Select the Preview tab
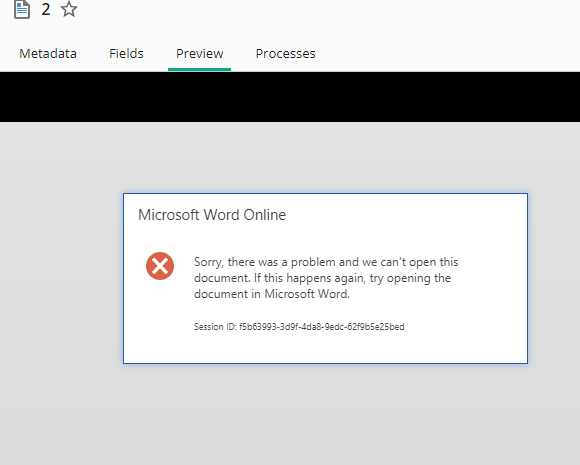This screenshot has width=580, height=465. tap(199, 54)
